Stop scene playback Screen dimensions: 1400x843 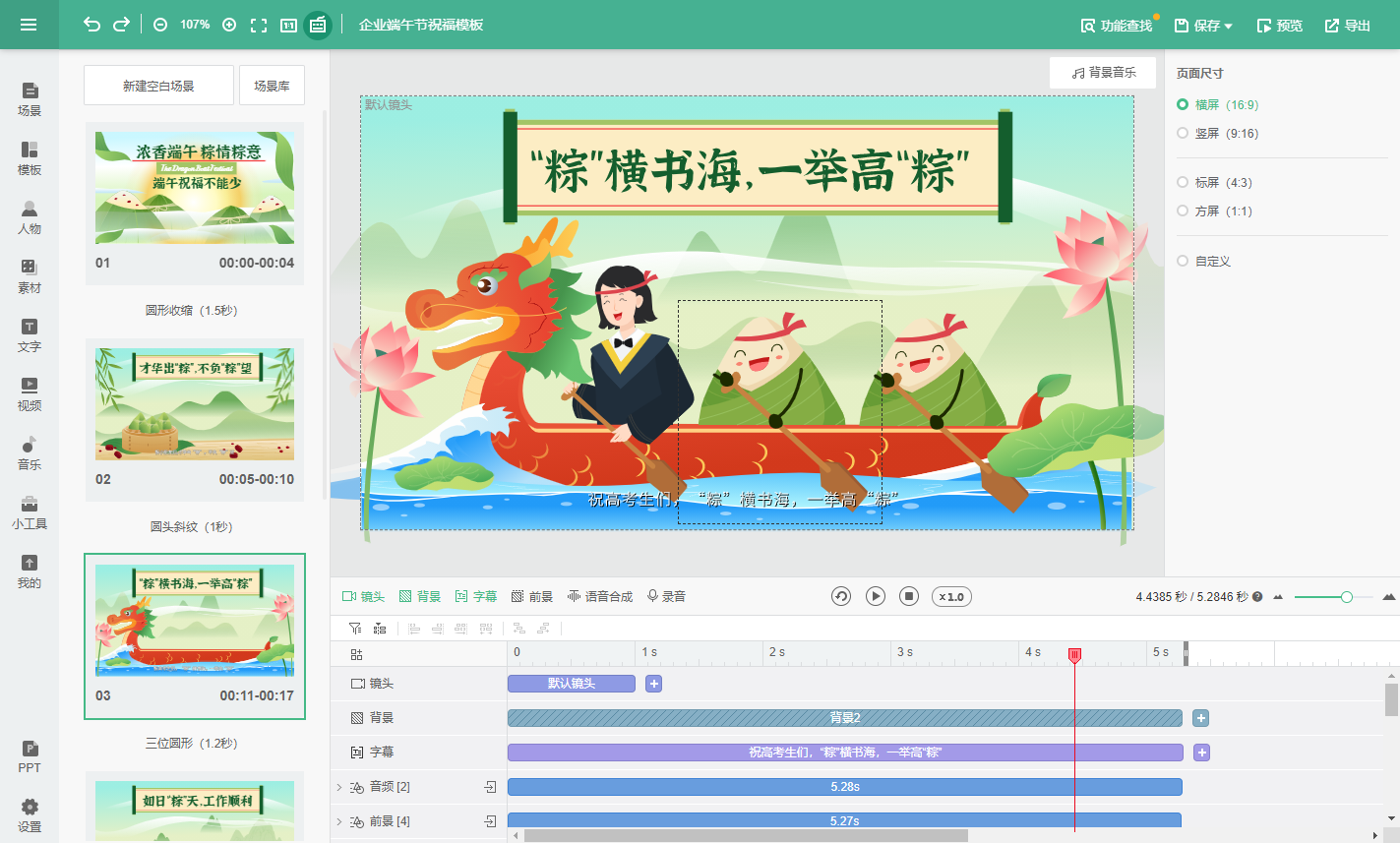pos(910,596)
